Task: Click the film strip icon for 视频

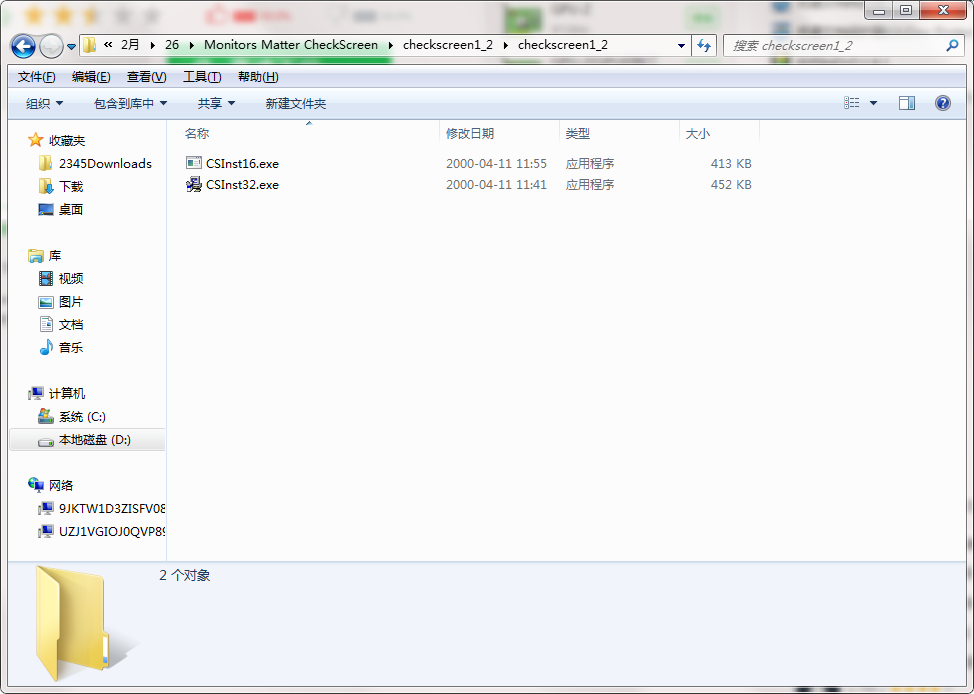Action: click(x=46, y=278)
